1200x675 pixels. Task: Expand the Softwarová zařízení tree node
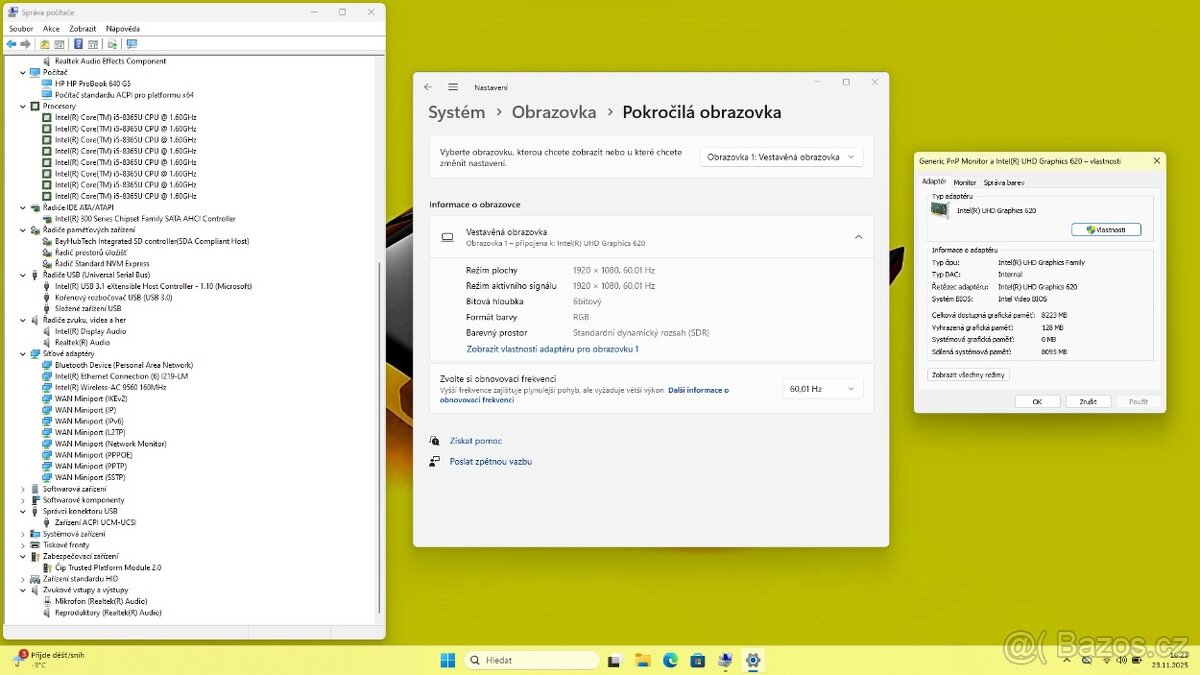pyautogui.click(x=23, y=489)
